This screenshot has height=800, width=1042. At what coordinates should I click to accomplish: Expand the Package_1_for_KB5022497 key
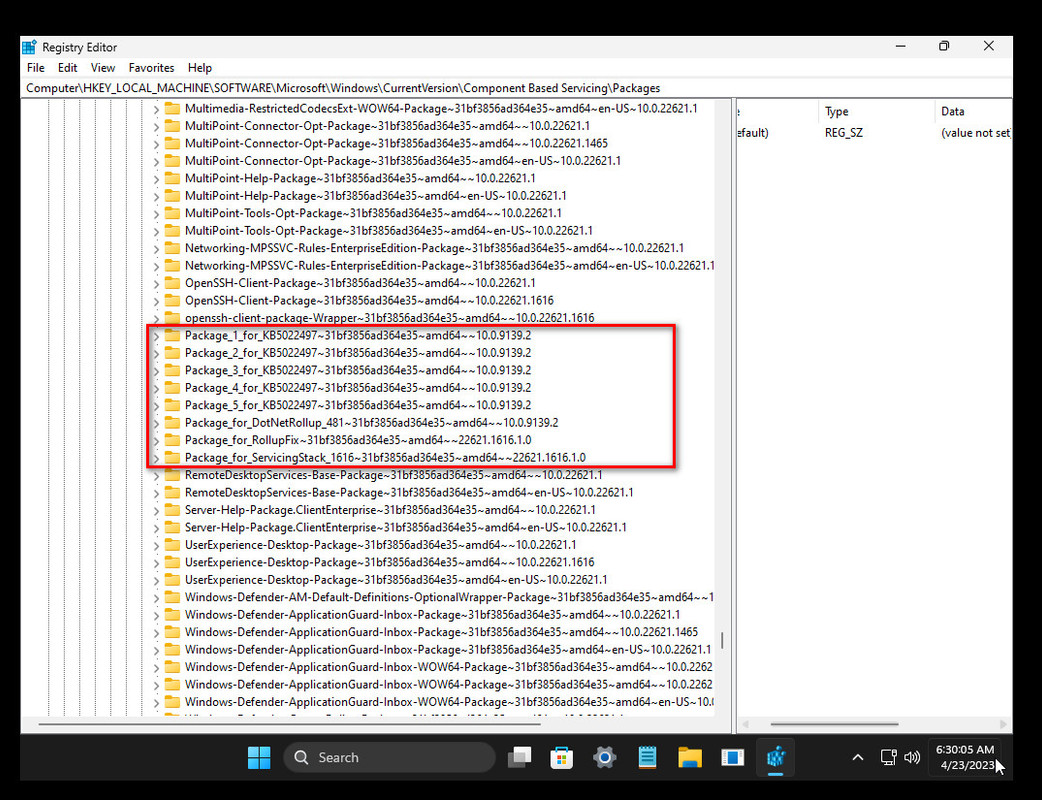[x=156, y=336]
